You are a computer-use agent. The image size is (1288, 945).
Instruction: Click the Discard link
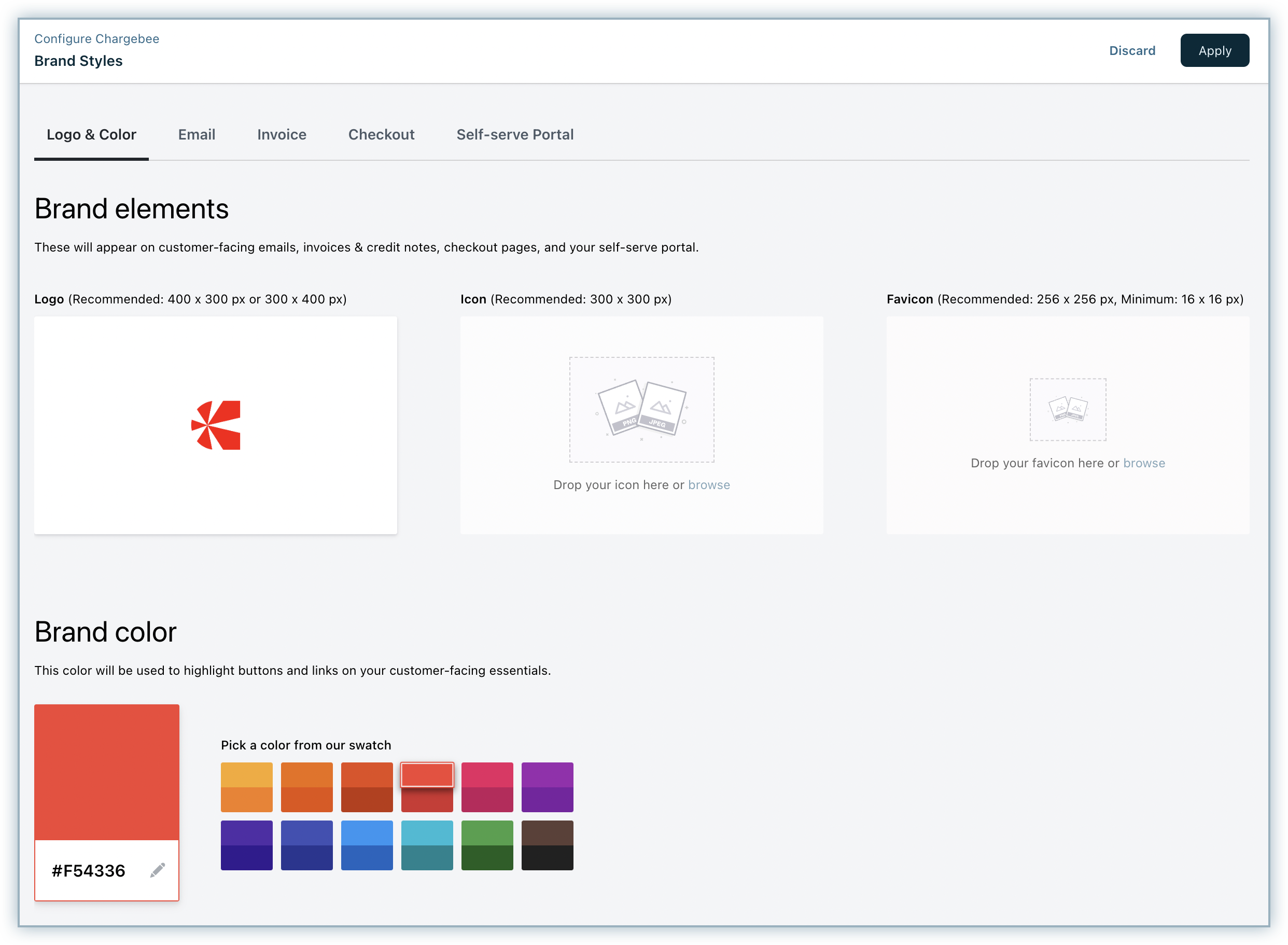point(1132,50)
